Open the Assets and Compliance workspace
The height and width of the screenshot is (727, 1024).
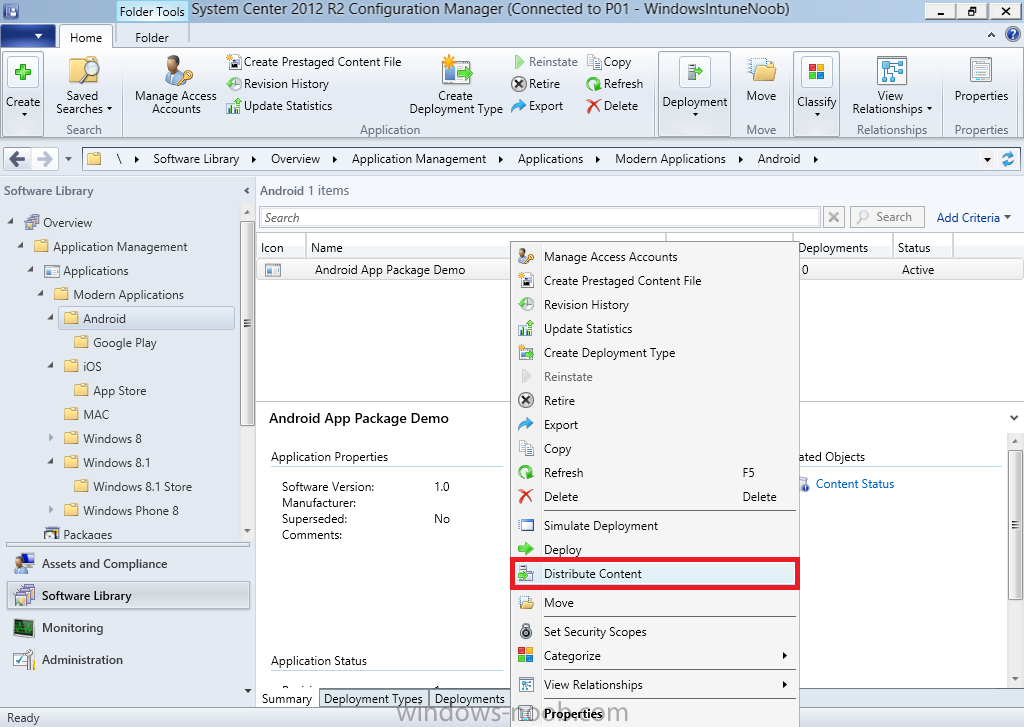[128, 563]
